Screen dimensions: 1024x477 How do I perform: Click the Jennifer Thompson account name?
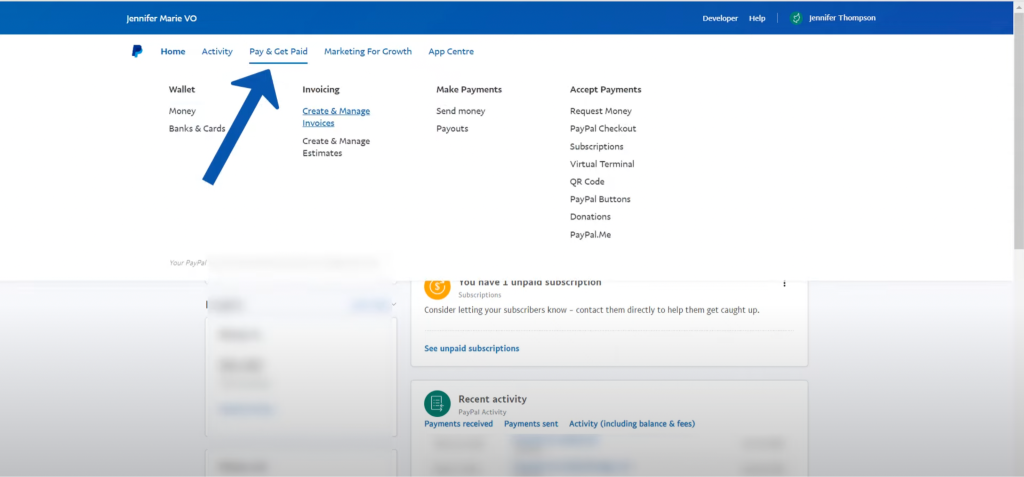842,18
